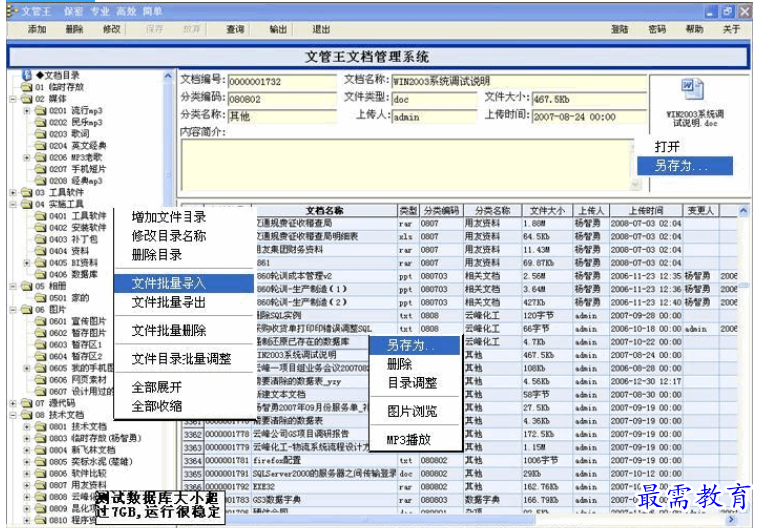The width and height of the screenshot is (759, 528).
Task: Collapse the 08 技术文档 node
Action: click(13, 415)
